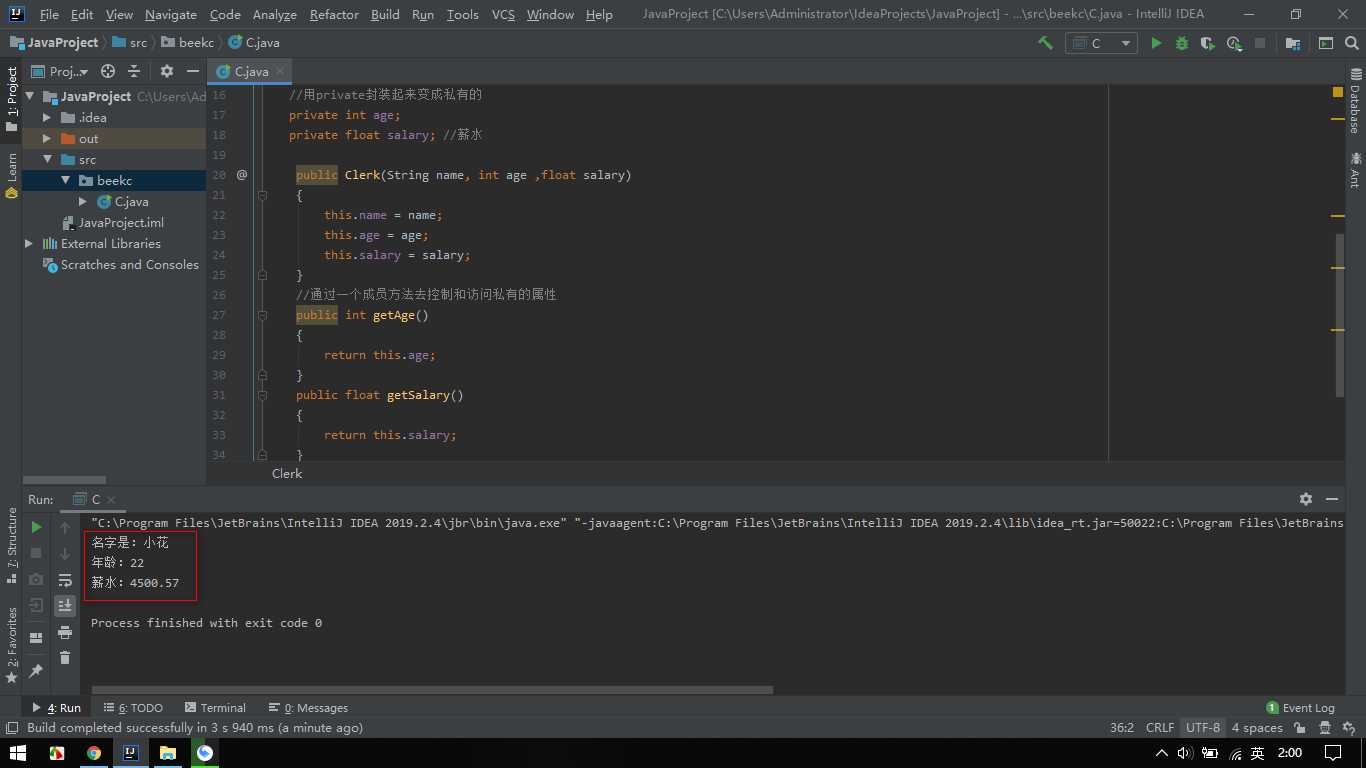Viewport: 1366px width, 768px height.
Task: Expand the out folder
Action: 47,139
